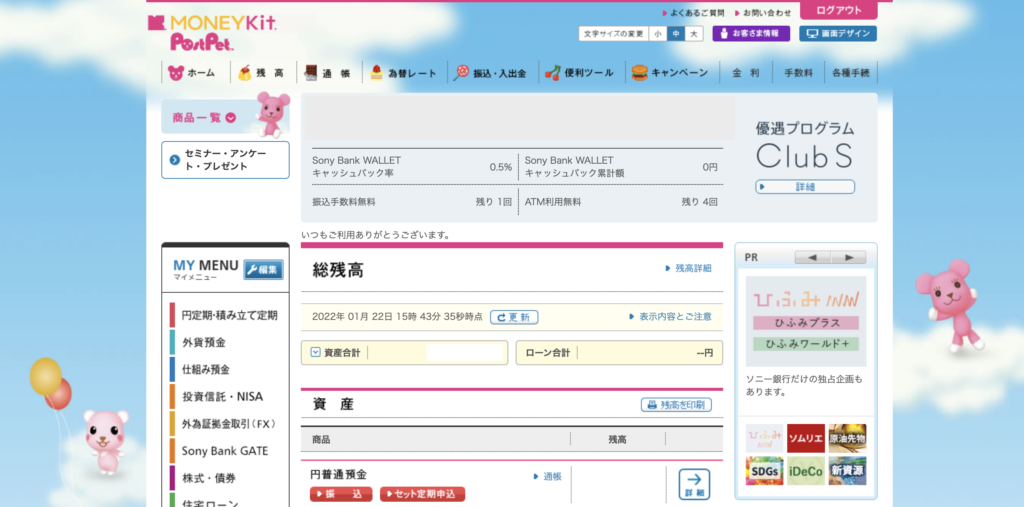1024x507 pixels.
Task: Click the 画面デザイン button
Action: coord(838,33)
